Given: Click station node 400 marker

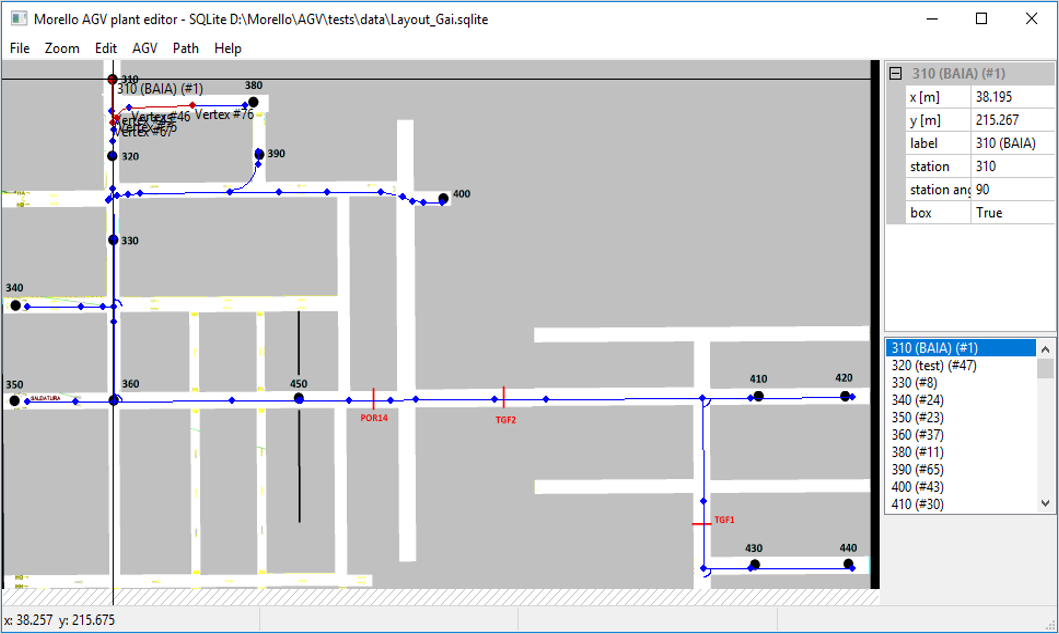Looking at the screenshot, I should coord(443,198).
